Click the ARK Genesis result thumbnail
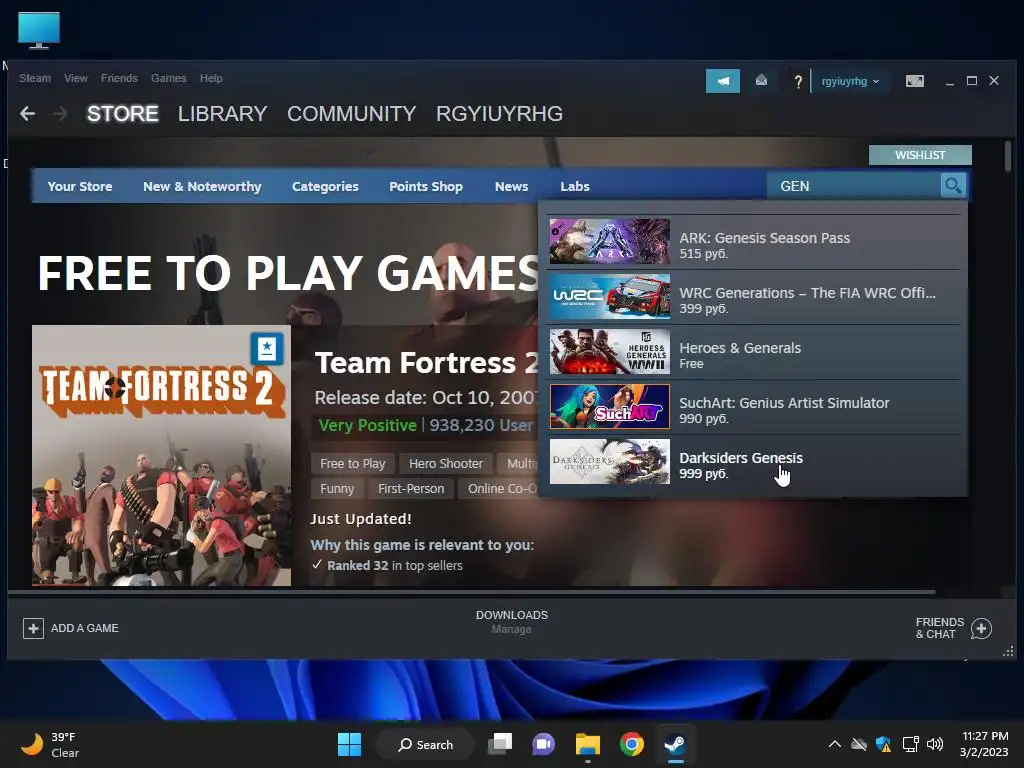Image resolution: width=1024 pixels, height=768 pixels. 610,242
